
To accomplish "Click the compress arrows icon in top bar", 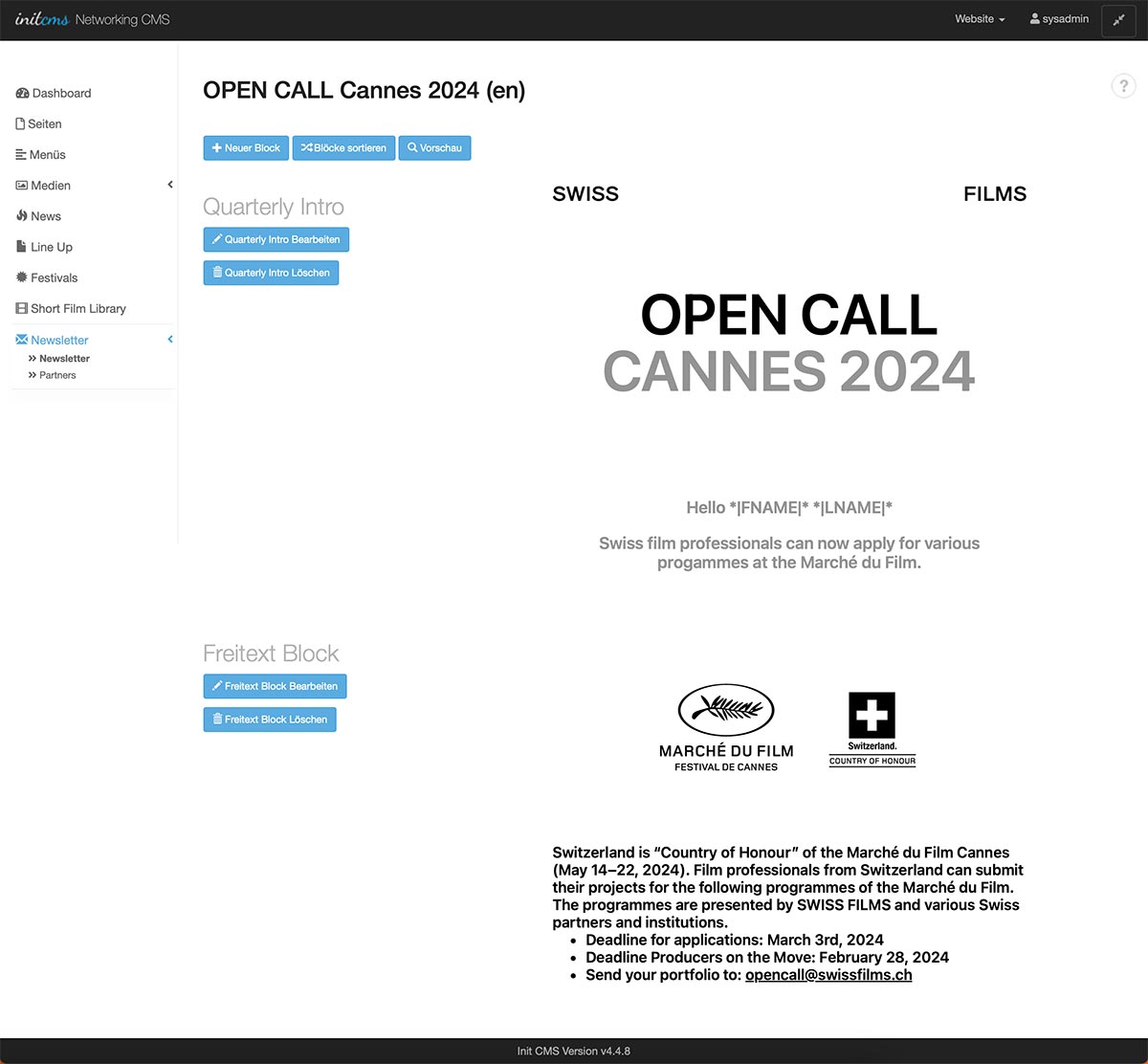I will click(x=1118, y=20).
